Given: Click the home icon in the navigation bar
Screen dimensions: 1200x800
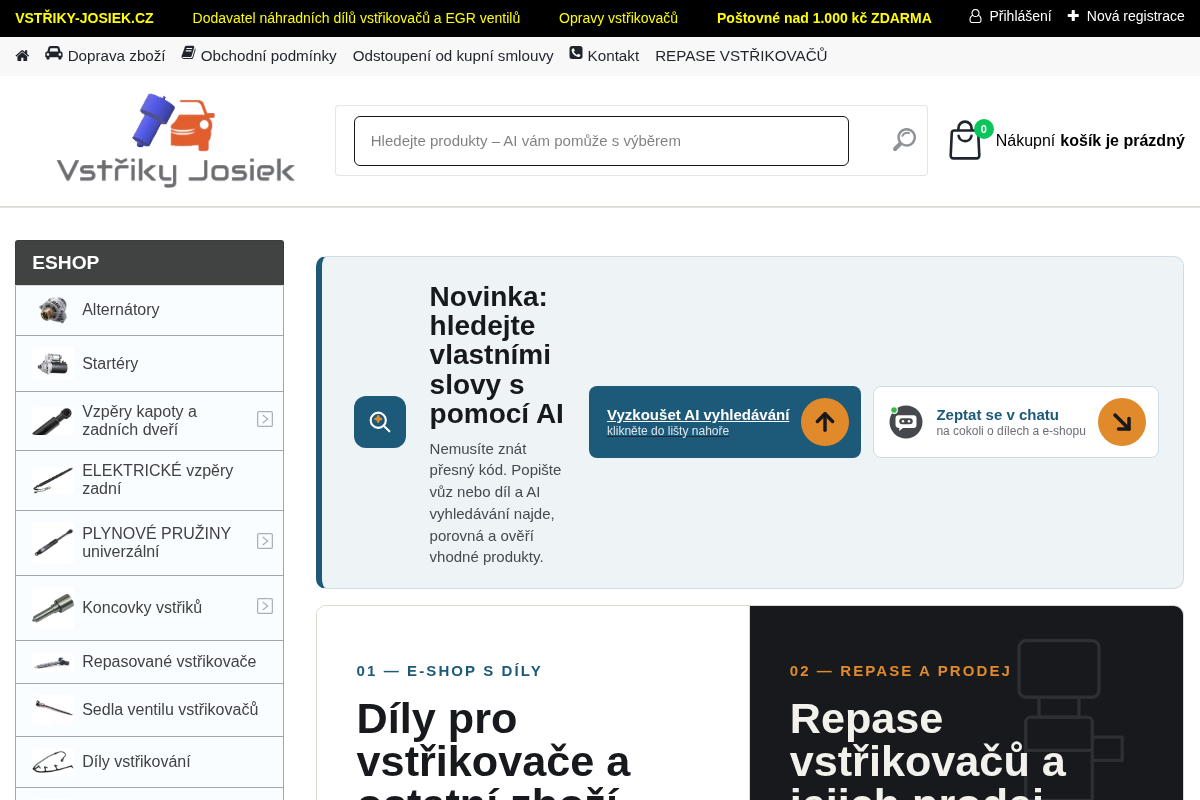Looking at the screenshot, I should (22, 56).
